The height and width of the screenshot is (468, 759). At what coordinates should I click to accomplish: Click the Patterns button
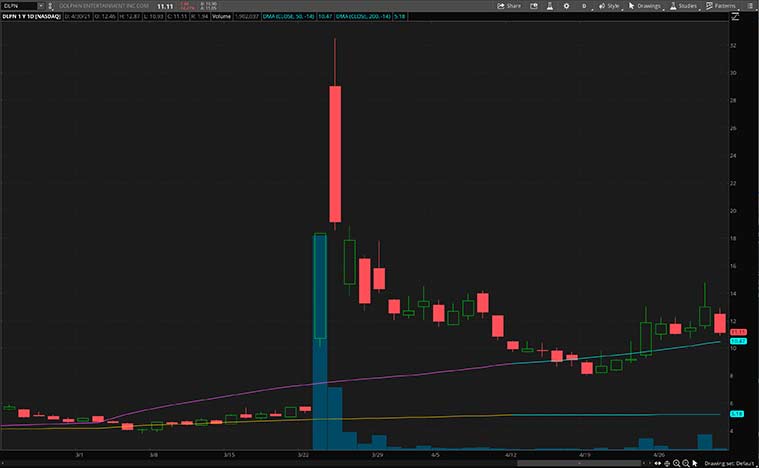tap(721, 5)
